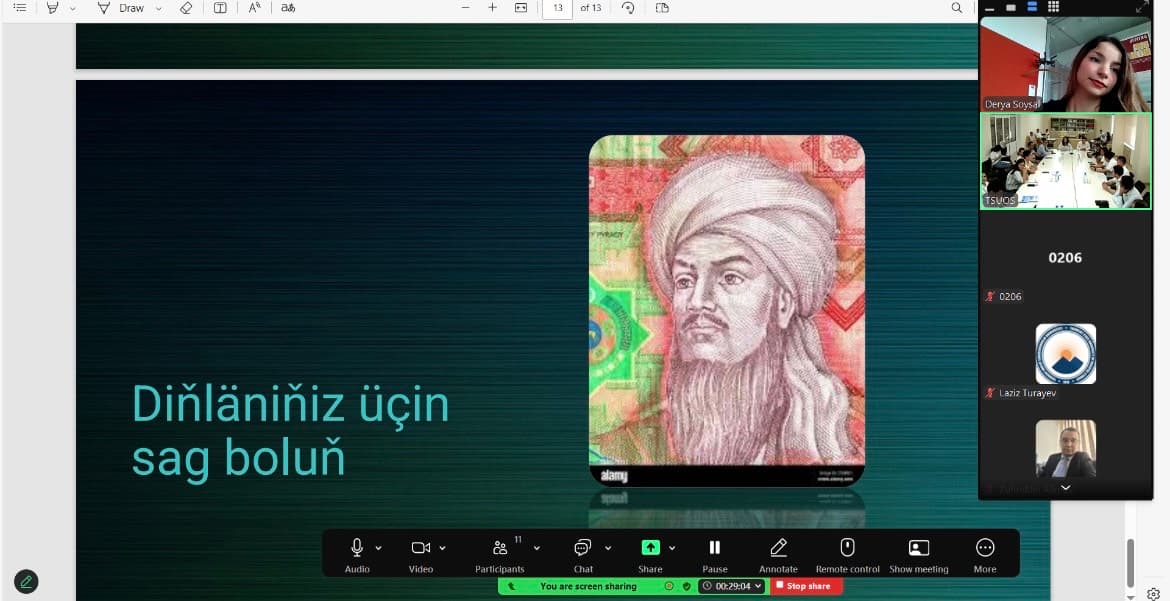Open the meeting timer 00:29:04 dropdown

(732, 586)
